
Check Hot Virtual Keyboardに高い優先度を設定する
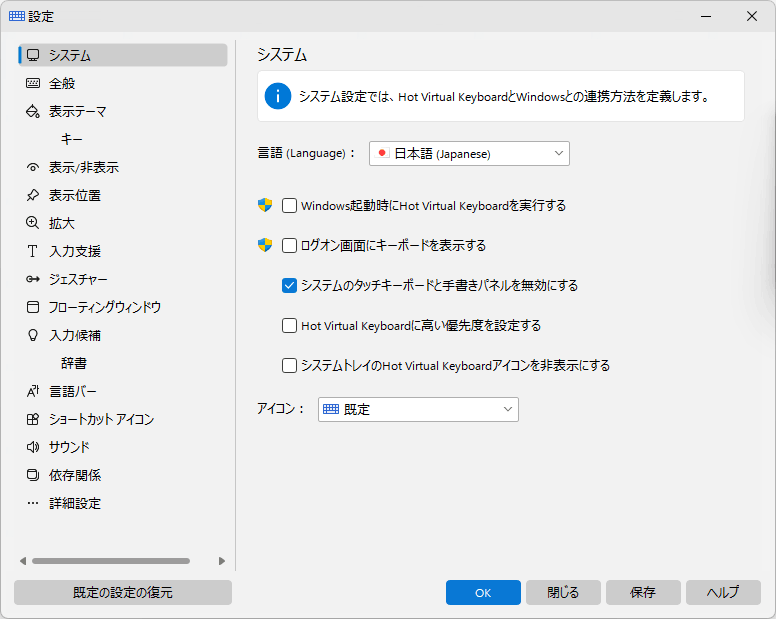point(290,326)
